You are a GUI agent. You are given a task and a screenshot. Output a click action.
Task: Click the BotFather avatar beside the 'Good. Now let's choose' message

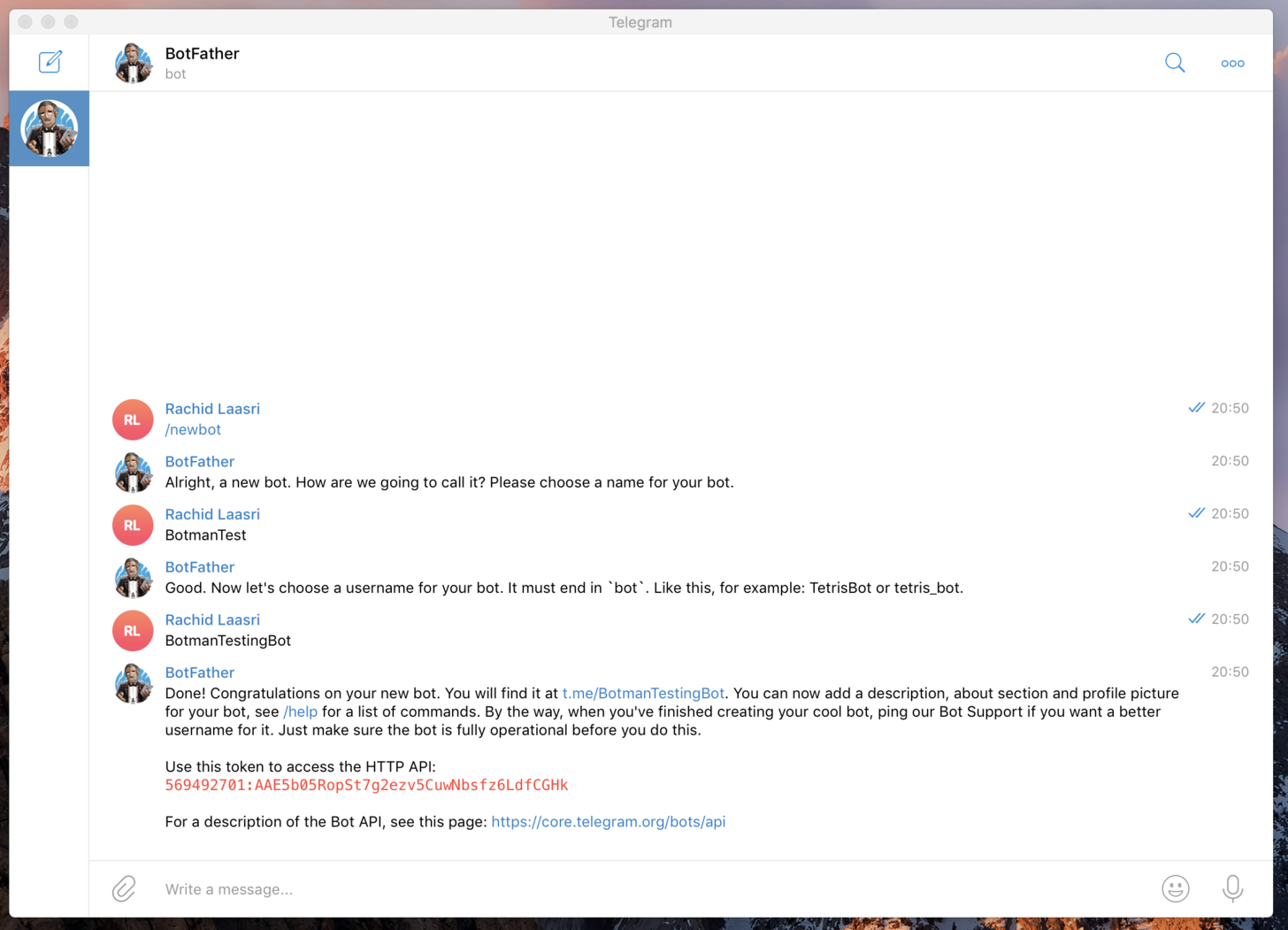[133, 578]
